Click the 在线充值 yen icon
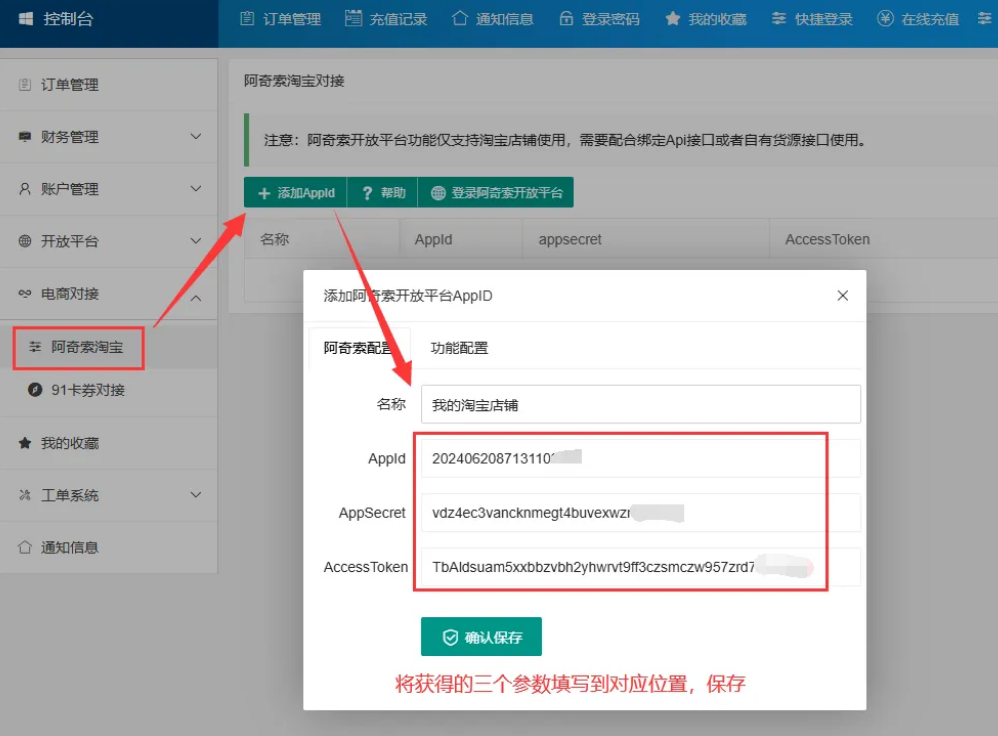Viewport: 998px width, 736px height. 885,19
